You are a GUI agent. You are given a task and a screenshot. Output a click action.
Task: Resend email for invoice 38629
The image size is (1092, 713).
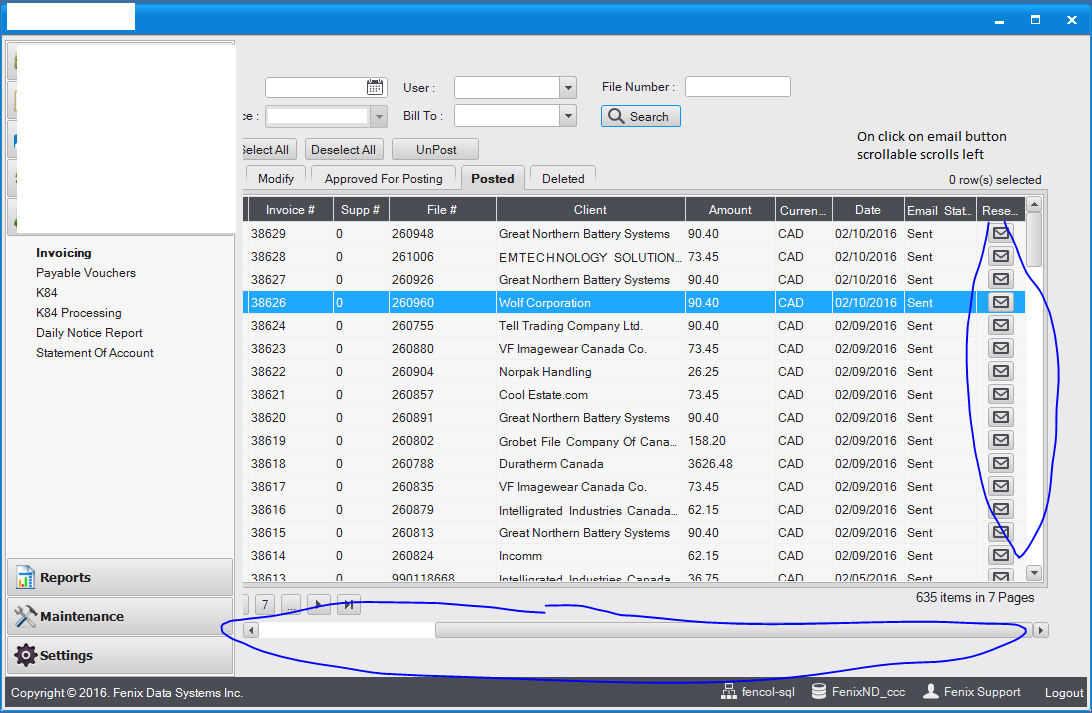pos(1000,234)
